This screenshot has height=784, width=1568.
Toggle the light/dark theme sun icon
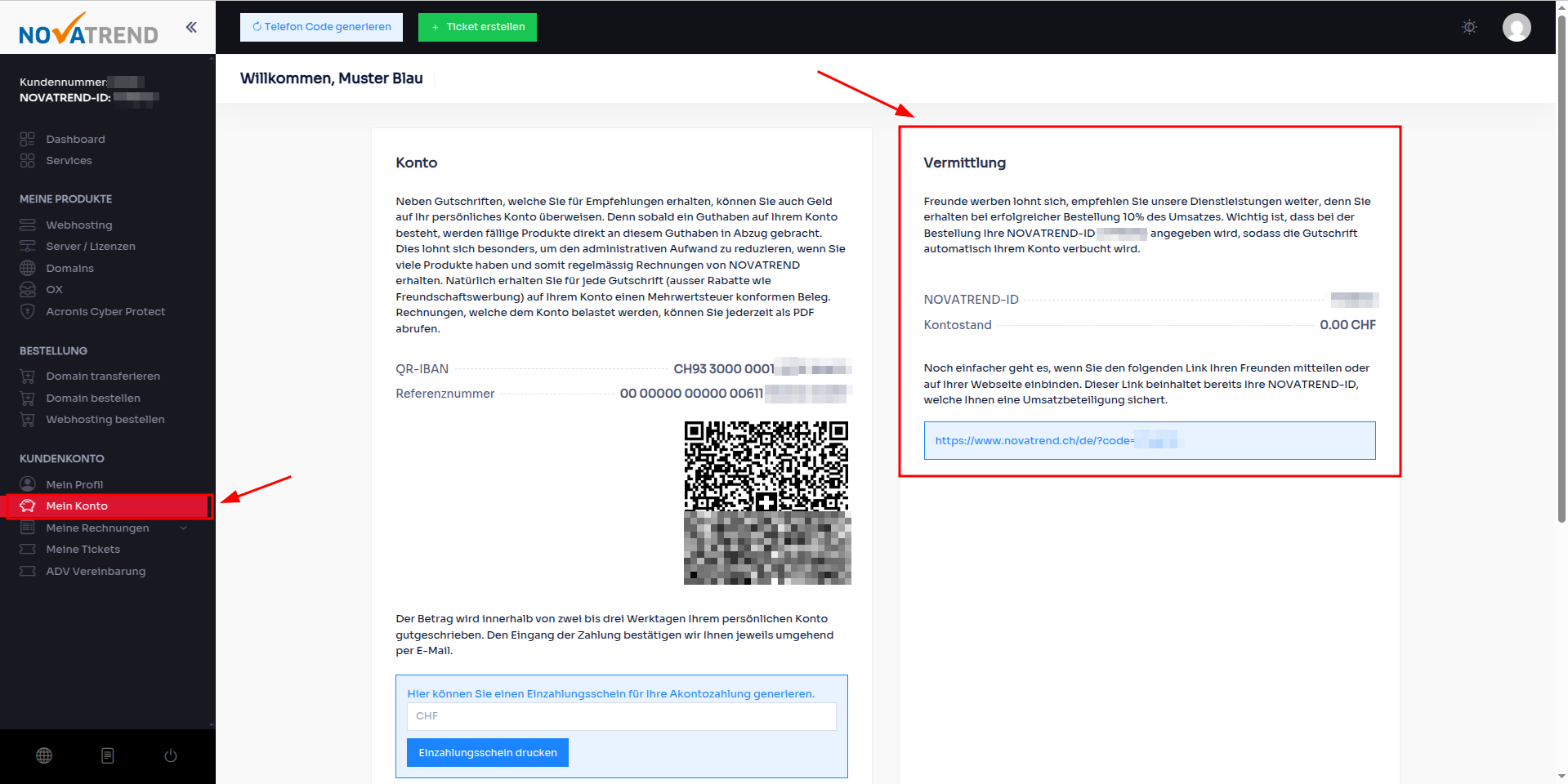1469,27
